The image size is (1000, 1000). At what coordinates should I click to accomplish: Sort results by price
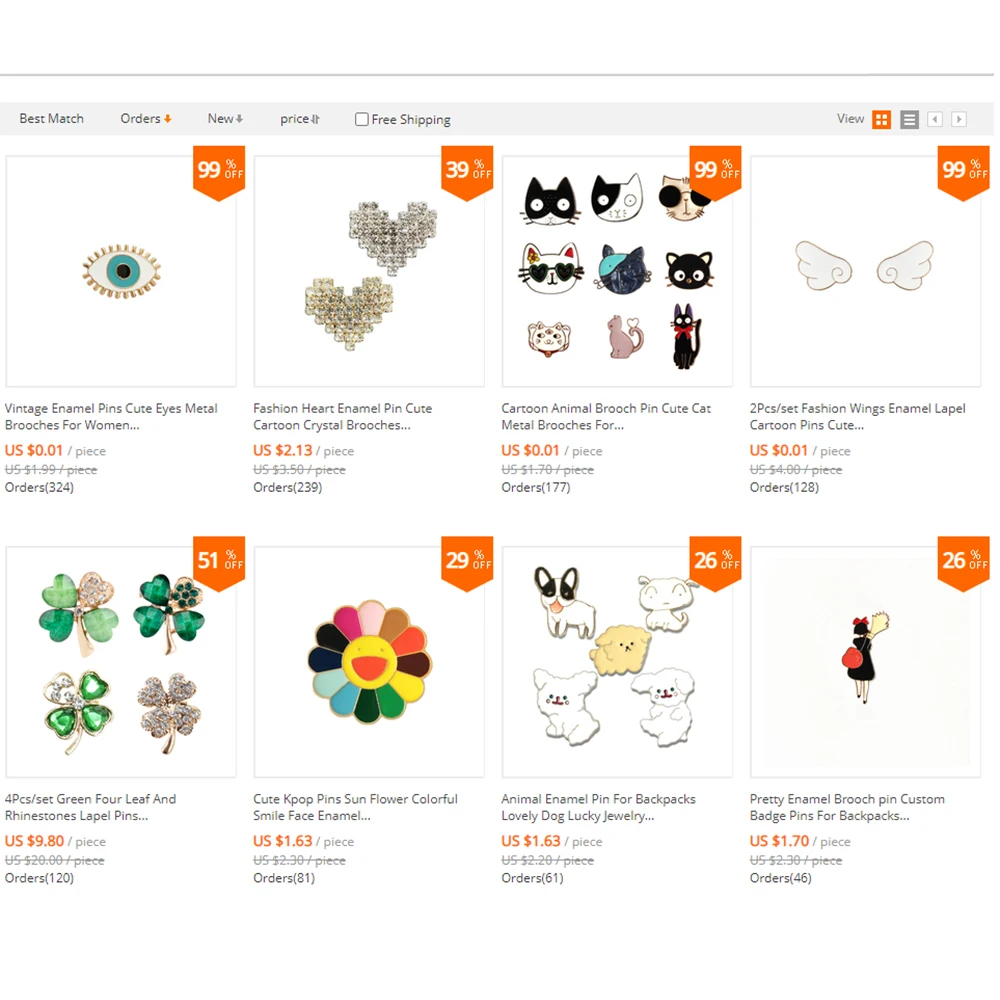coord(300,119)
